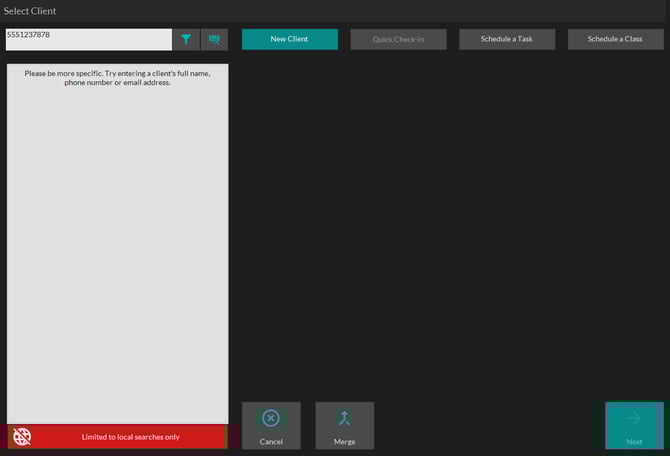Screen dimensions: 670x456
Task: Click the 'Please be more specific' message
Action: click(x=117, y=78)
